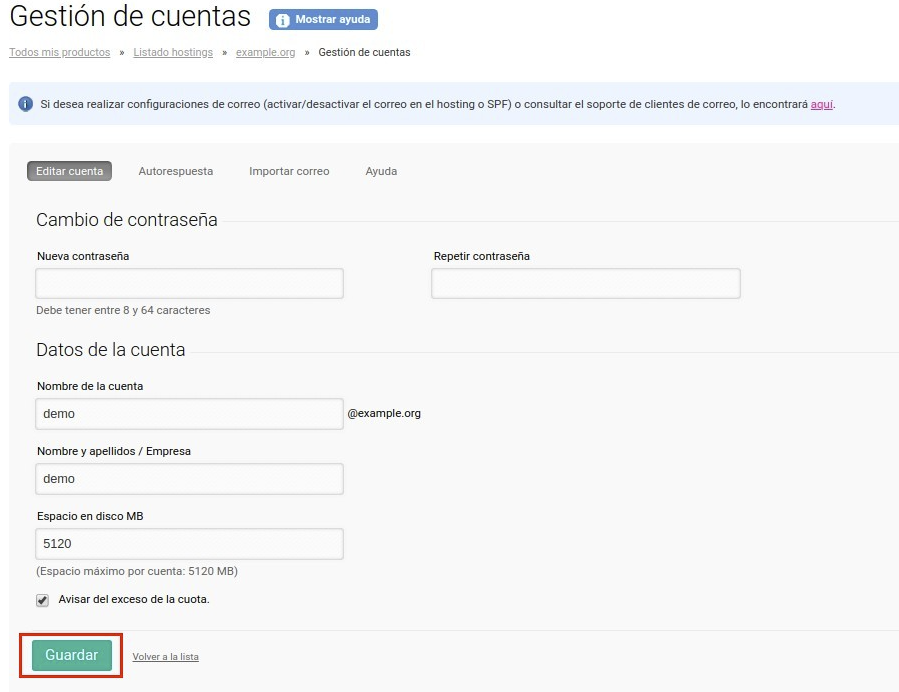
Task: Click the Volver a la lista link
Action: point(166,656)
